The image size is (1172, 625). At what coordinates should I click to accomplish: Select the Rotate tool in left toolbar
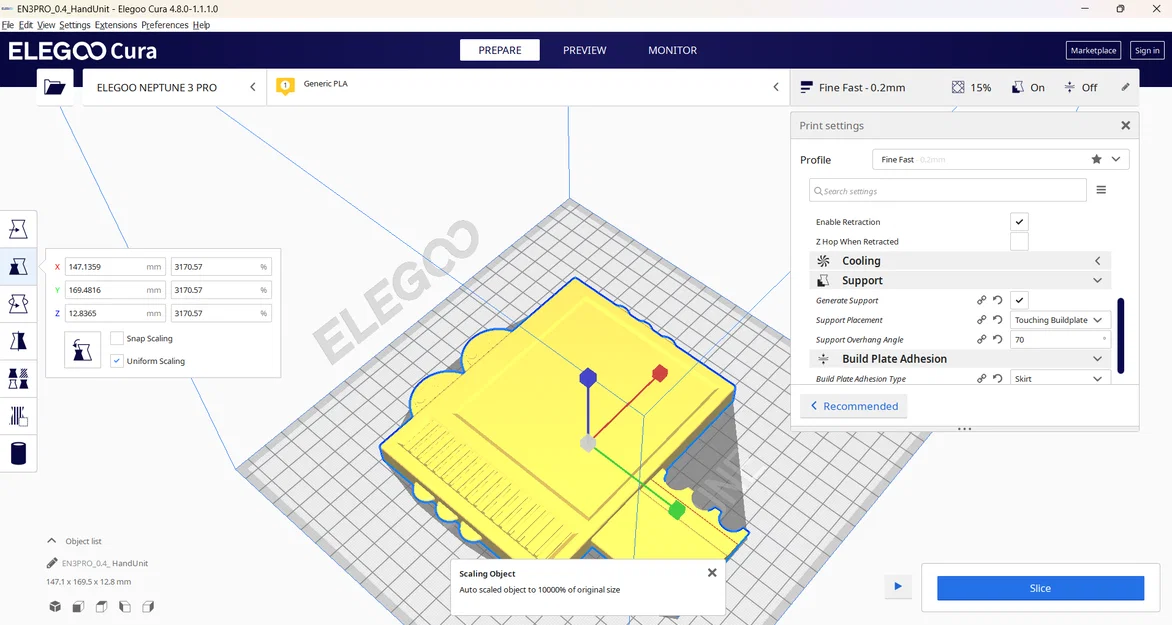tap(18, 304)
